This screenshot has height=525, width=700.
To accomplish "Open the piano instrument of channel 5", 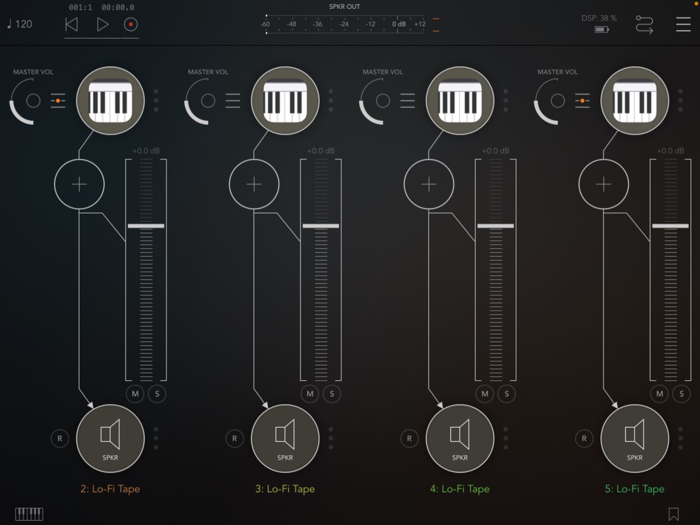I will coord(635,101).
